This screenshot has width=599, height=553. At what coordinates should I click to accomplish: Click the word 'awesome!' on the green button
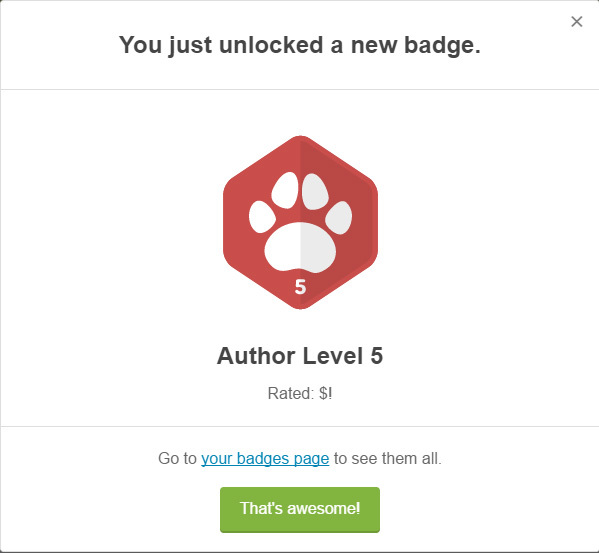coord(324,509)
